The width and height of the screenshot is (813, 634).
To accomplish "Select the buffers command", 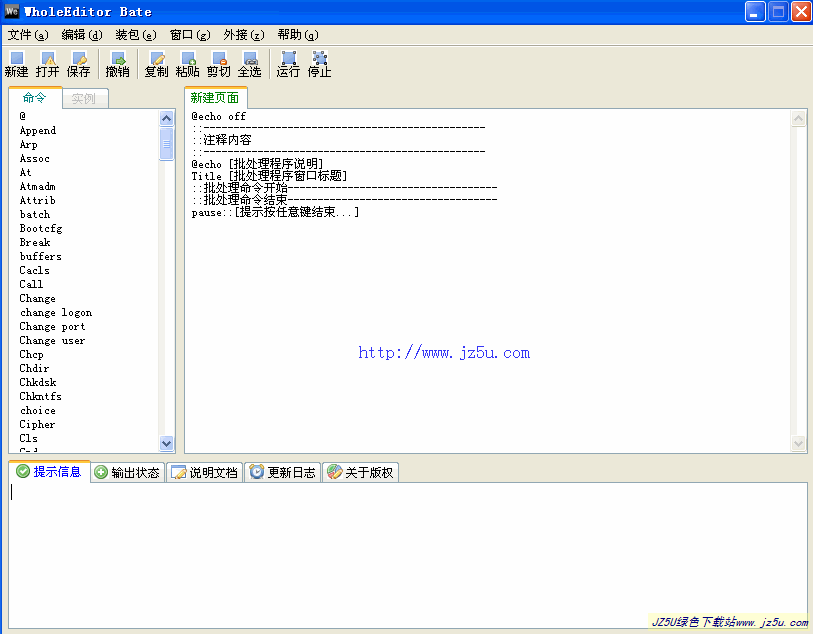I will pos(40,256).
